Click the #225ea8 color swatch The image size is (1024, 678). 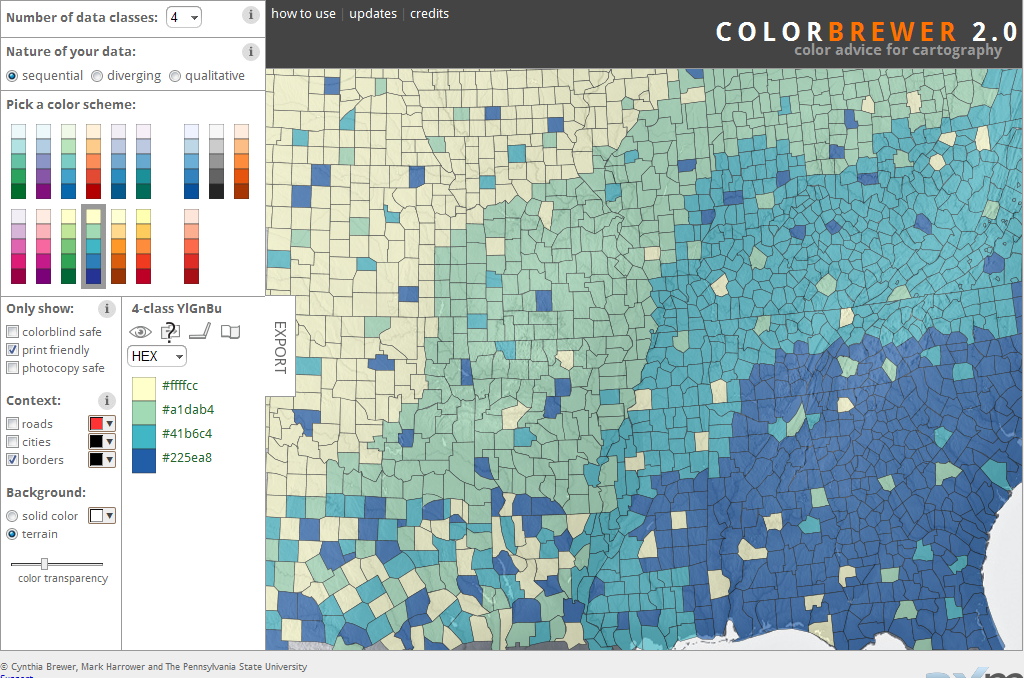[141, 457]
